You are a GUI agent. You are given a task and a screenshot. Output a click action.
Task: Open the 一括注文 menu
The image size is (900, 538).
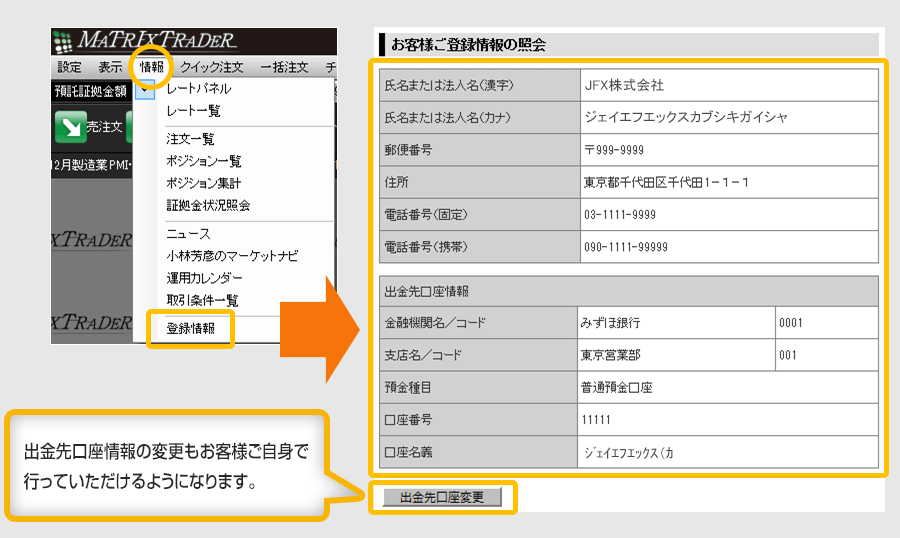[285, 67]
